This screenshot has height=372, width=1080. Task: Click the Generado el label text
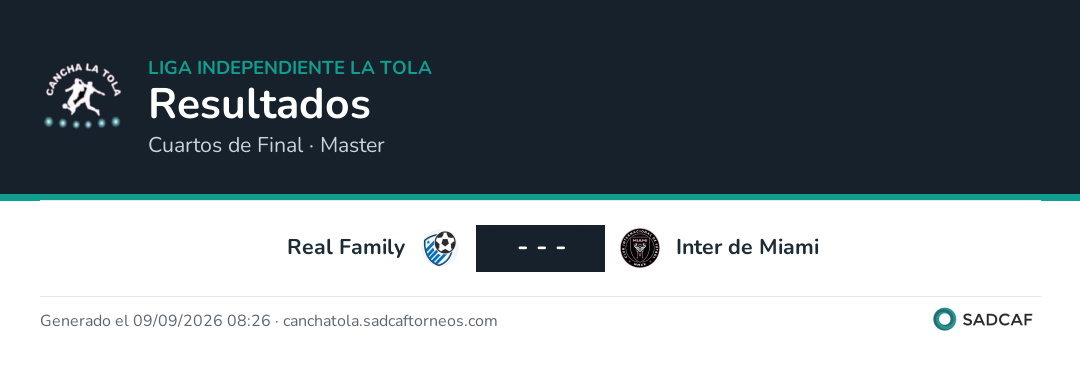(85, 321)
